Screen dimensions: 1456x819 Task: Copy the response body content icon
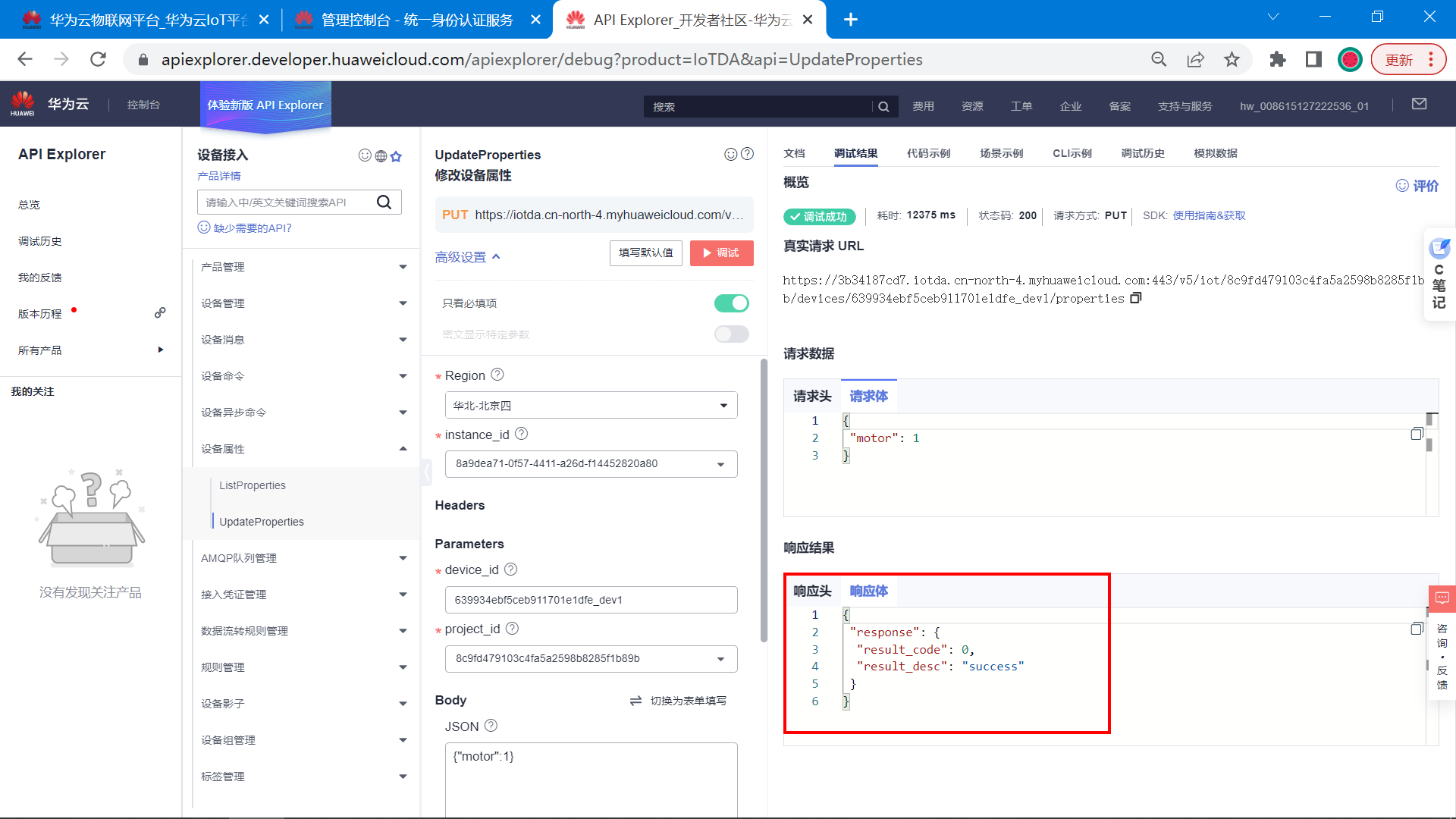coord(1417,629)
